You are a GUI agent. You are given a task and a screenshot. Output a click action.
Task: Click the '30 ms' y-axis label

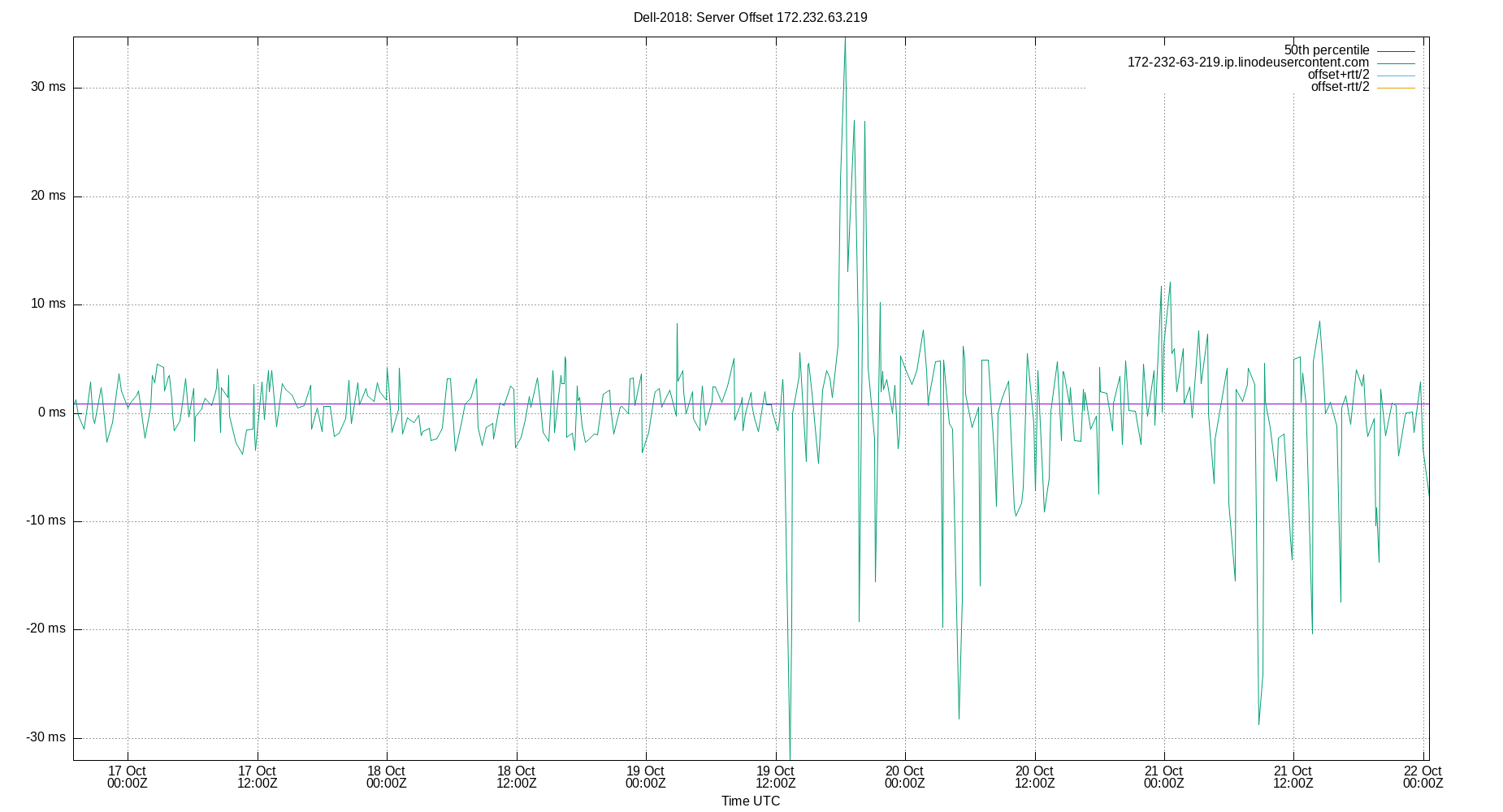coord(48,87)
